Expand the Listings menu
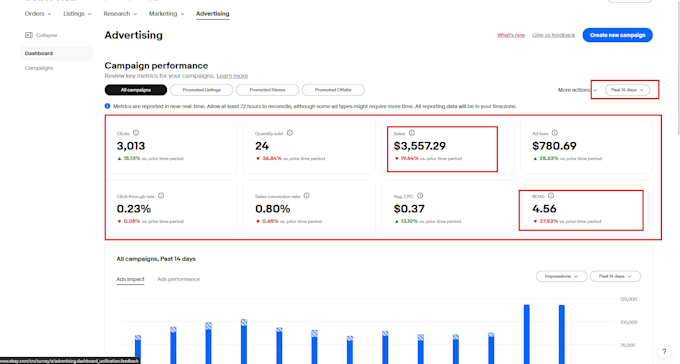 (77, 14)
